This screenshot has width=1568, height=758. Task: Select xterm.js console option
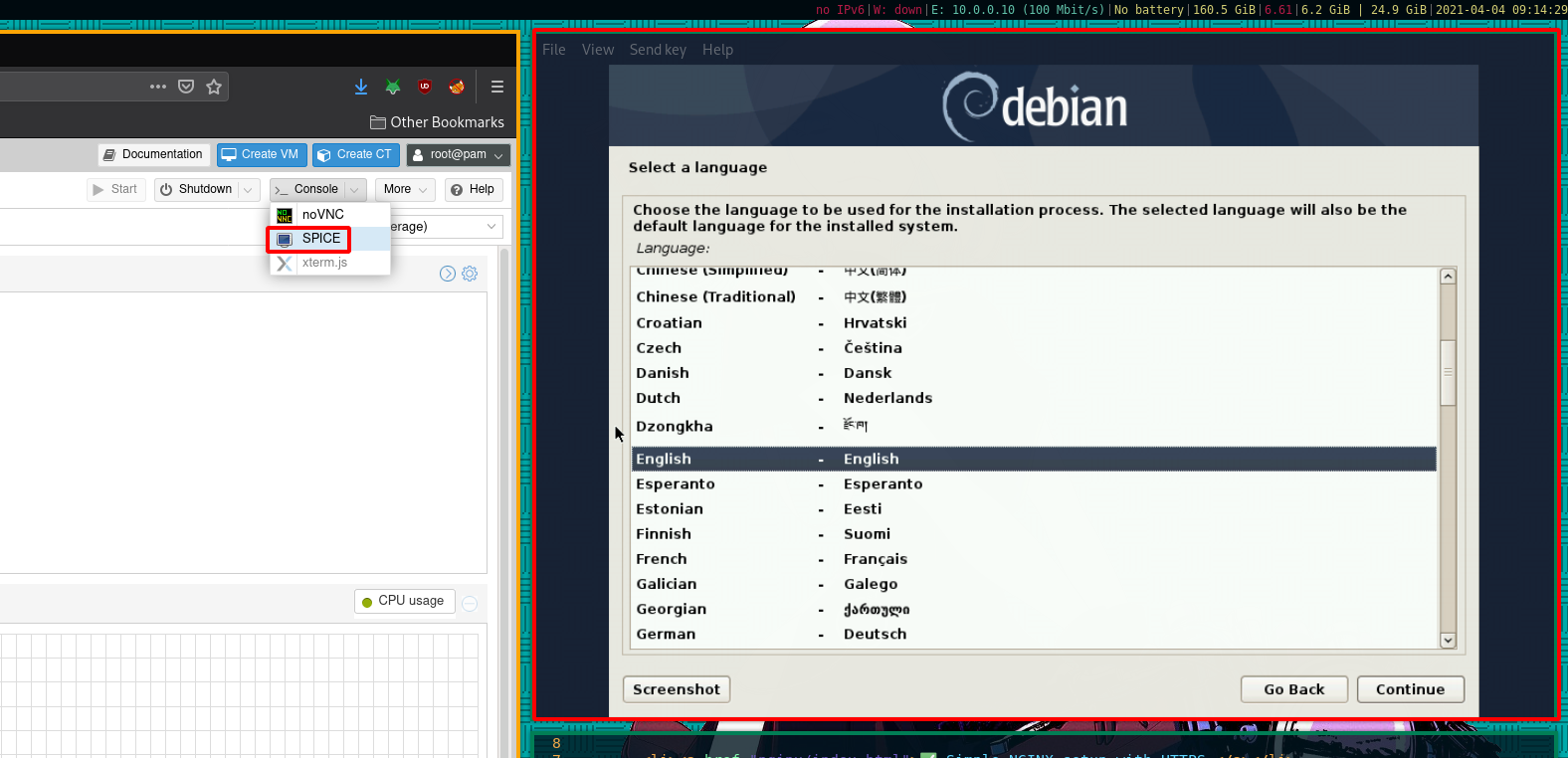pyautogui.click(x=329, y=263)
